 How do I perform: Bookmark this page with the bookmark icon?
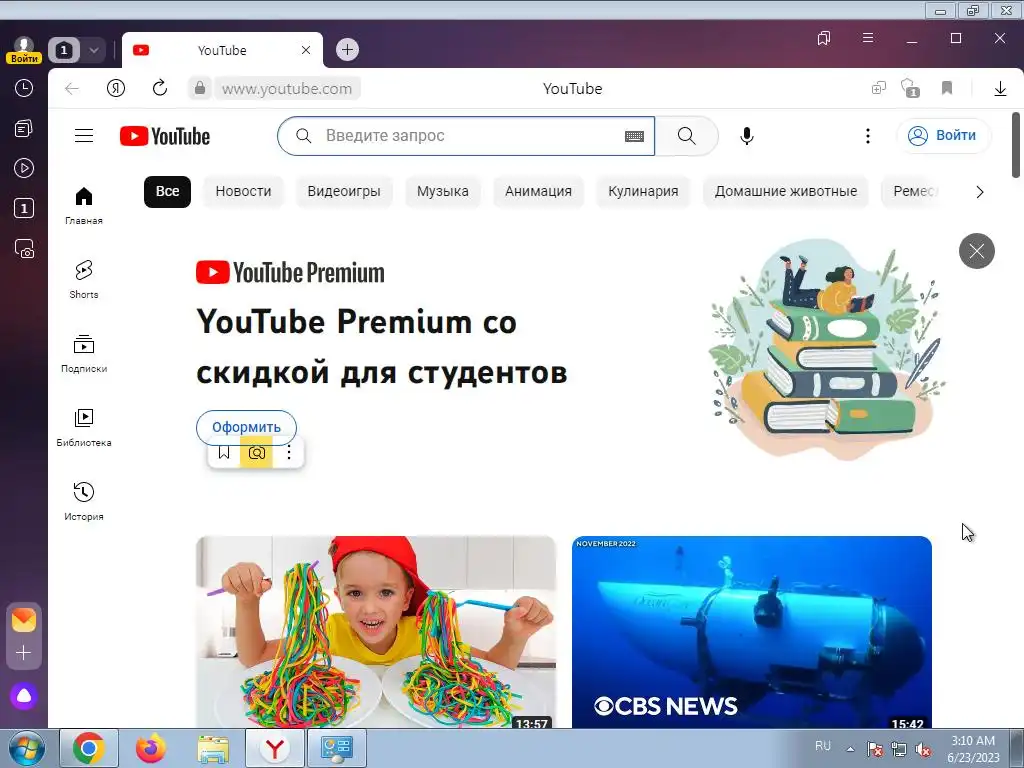[x=947, y=88]
